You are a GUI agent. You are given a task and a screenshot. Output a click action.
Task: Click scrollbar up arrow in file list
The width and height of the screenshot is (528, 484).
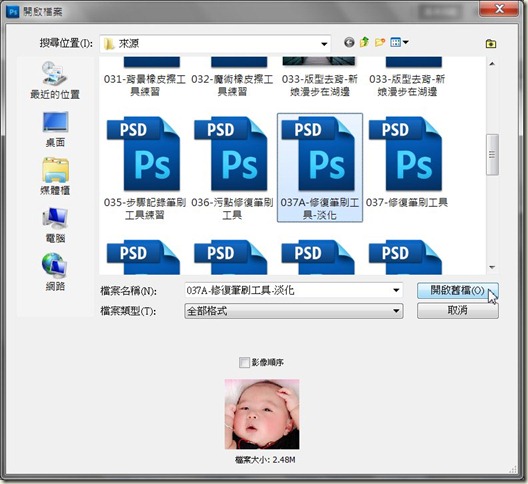pyautogui.click(x=492, y=64)
